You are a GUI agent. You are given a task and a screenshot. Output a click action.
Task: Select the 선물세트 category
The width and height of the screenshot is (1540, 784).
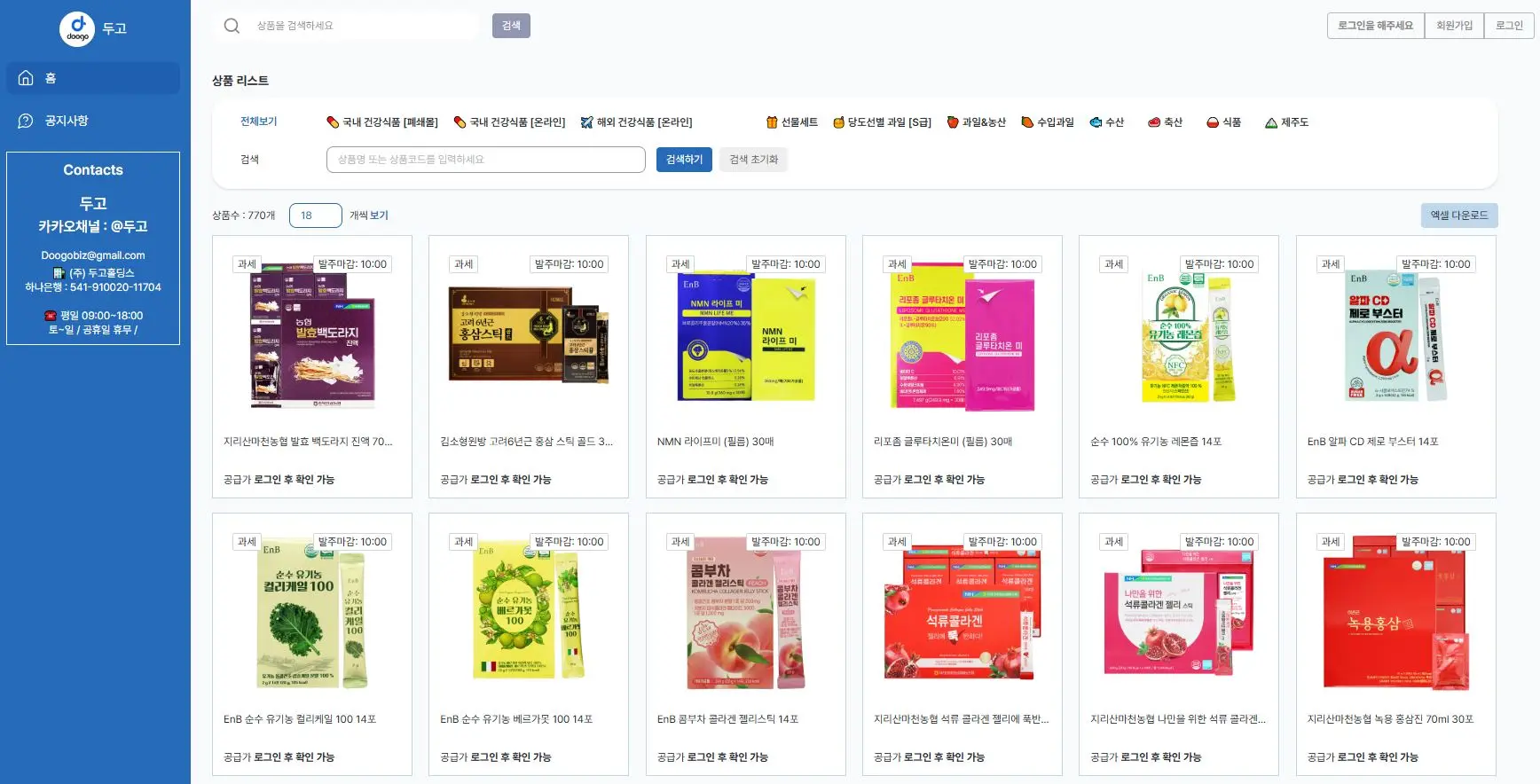[791, 122]
